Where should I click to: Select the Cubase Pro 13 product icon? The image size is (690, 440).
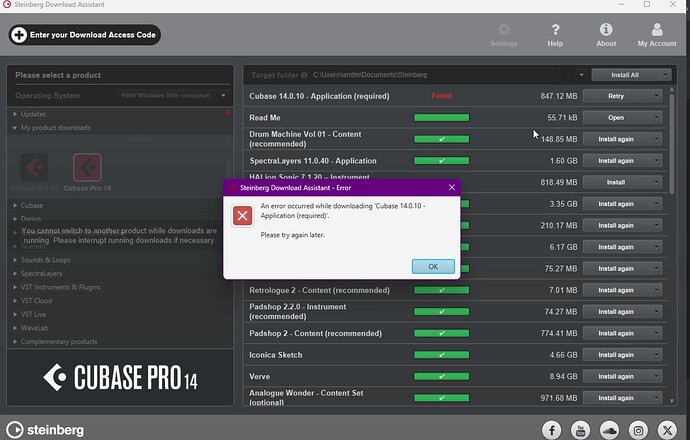[x=34, y=167]
